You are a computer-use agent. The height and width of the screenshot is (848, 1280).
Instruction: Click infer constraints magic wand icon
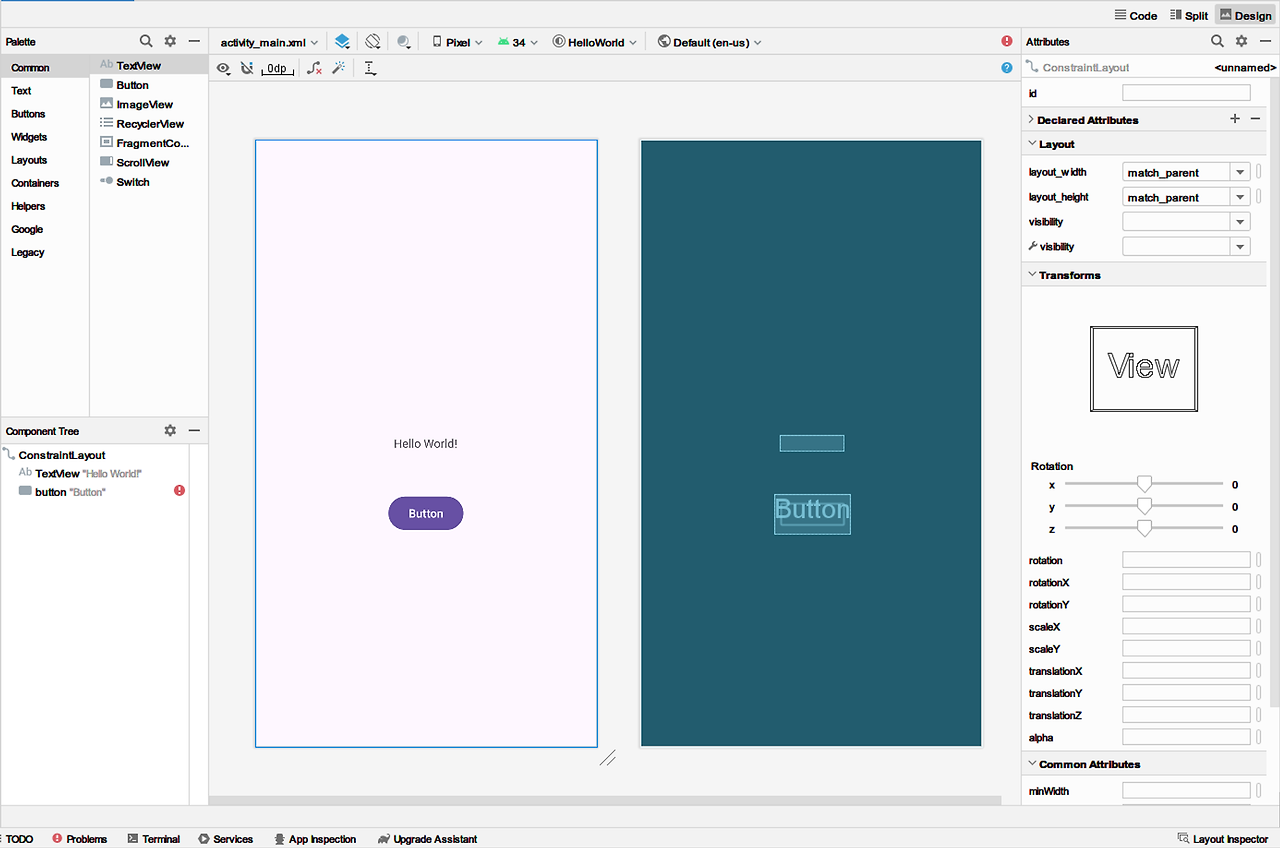(x=339, y=68)
